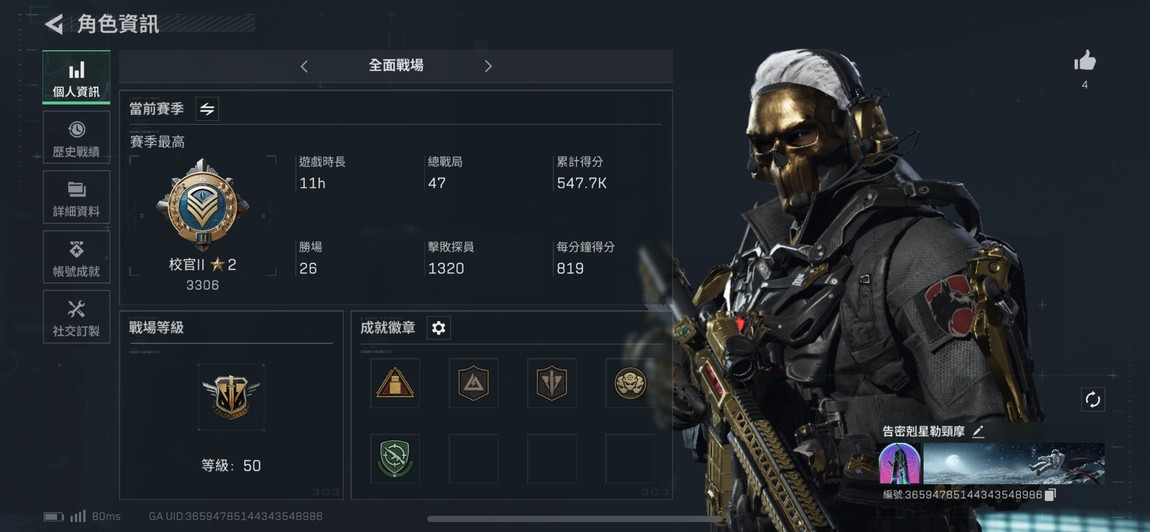Switch to next game mode with right chevron
Image resolution: width=1150 pixels, height=532 pixels.
488,66
